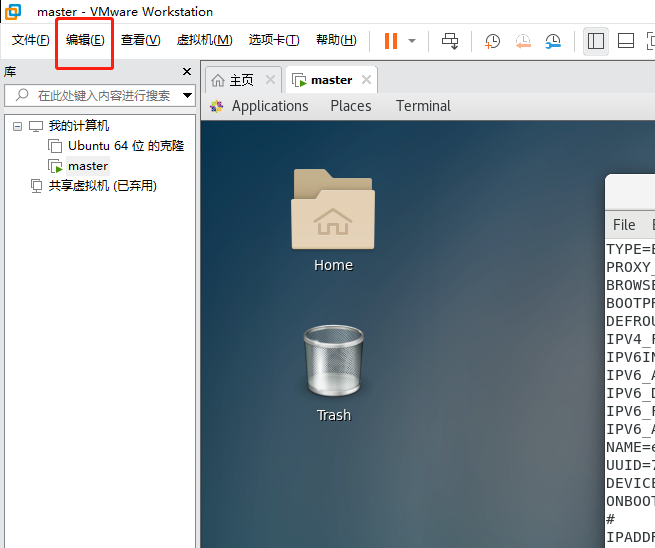Open the 文件(F) menu
This screenshot has width=655, height=548.
(x=30, y=40)
